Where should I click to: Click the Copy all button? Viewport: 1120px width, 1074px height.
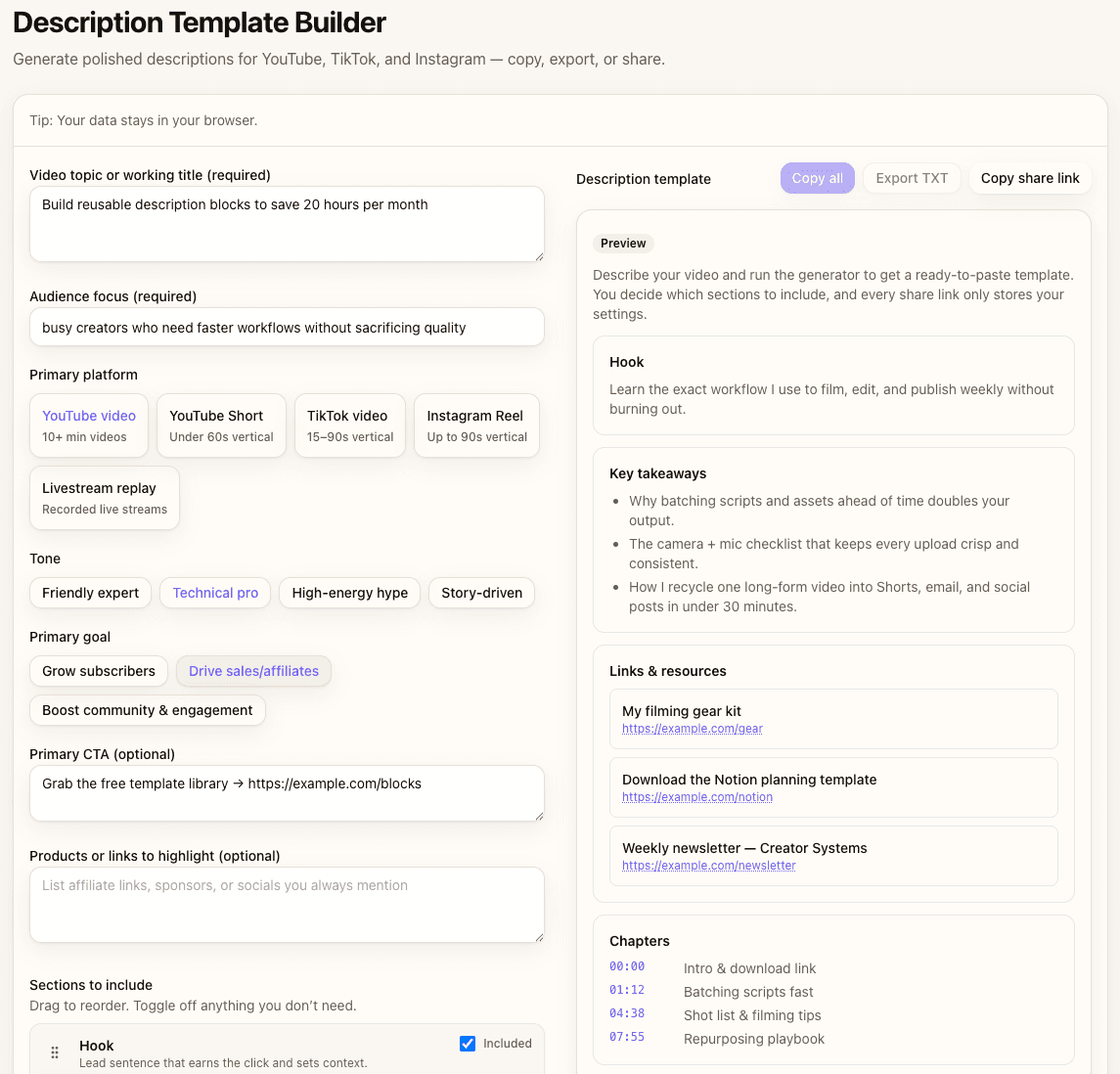point(817,178)
